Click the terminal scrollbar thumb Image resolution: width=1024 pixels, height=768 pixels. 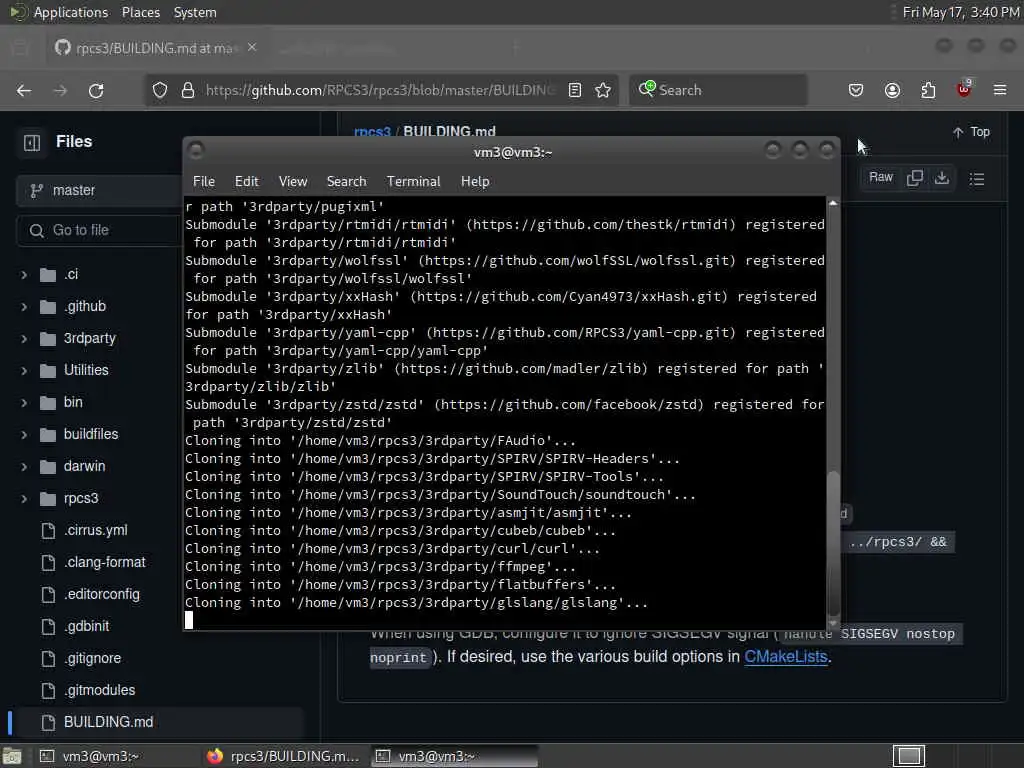tap(833, 542)
